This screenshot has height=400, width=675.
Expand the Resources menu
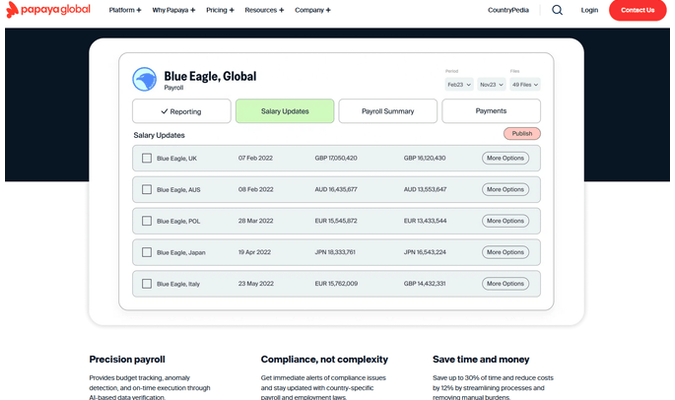coord(264,10)
